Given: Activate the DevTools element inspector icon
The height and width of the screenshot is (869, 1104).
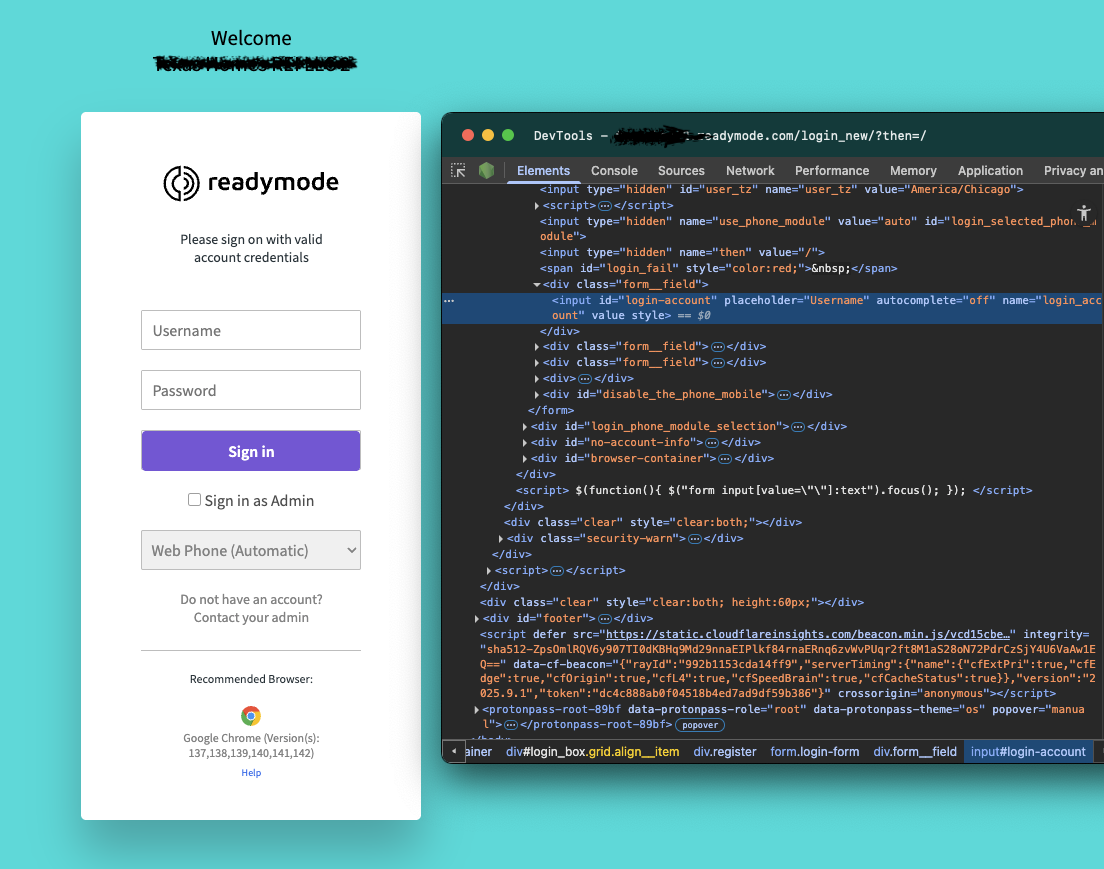Looking at the screenshot, I should click(x=458, y=171).
